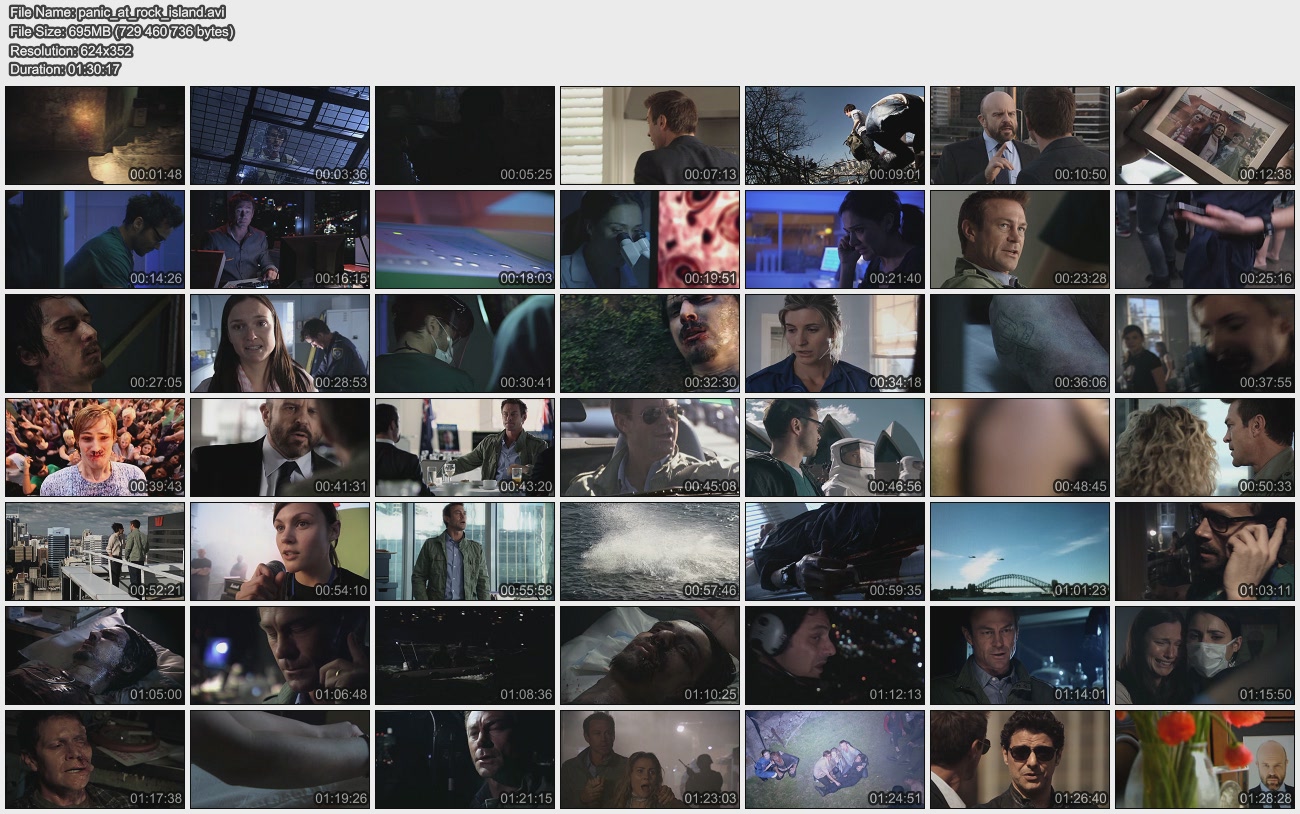Select the Opera House hazmat frame at 00:46:56
This screenshot has height=814, width=1300.
pyautogui.click(x=835, y=447)
